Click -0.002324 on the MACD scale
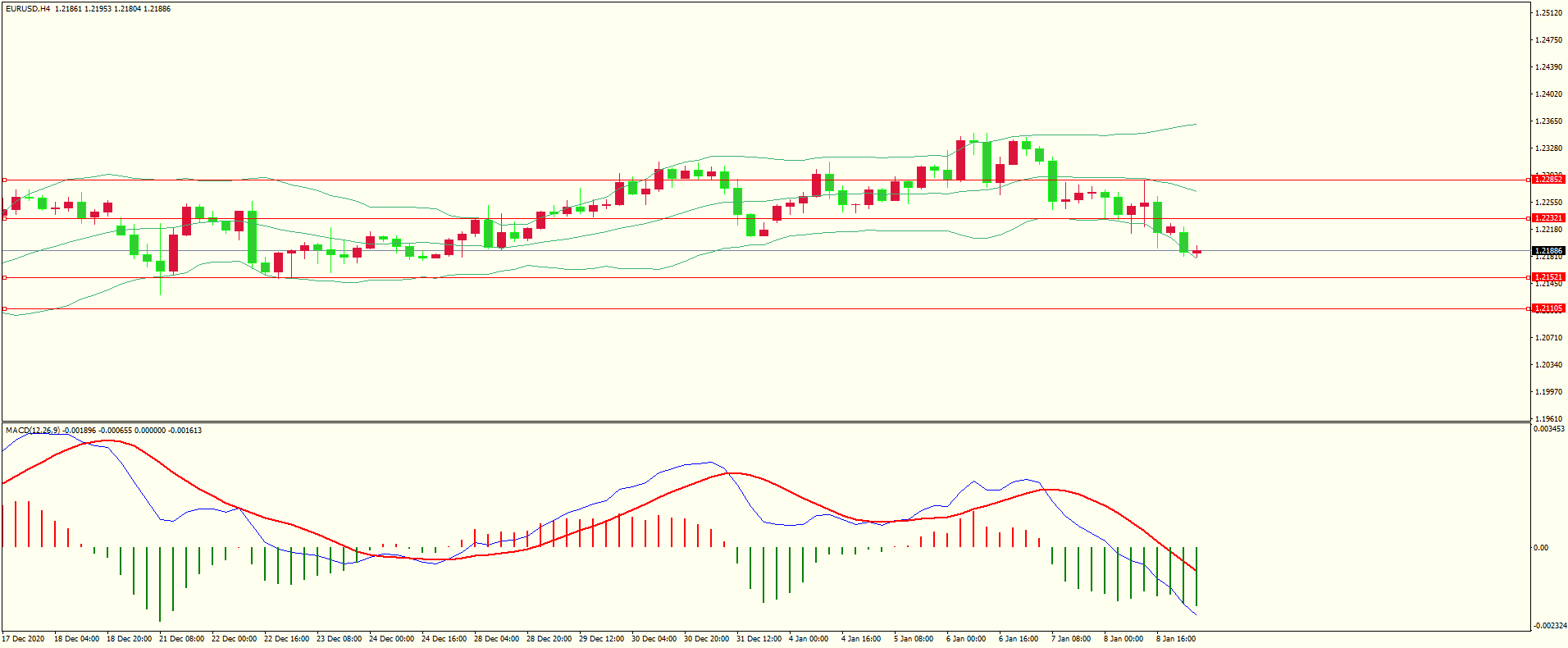This screenshot has width=1568, height=648. point(1549,626)
